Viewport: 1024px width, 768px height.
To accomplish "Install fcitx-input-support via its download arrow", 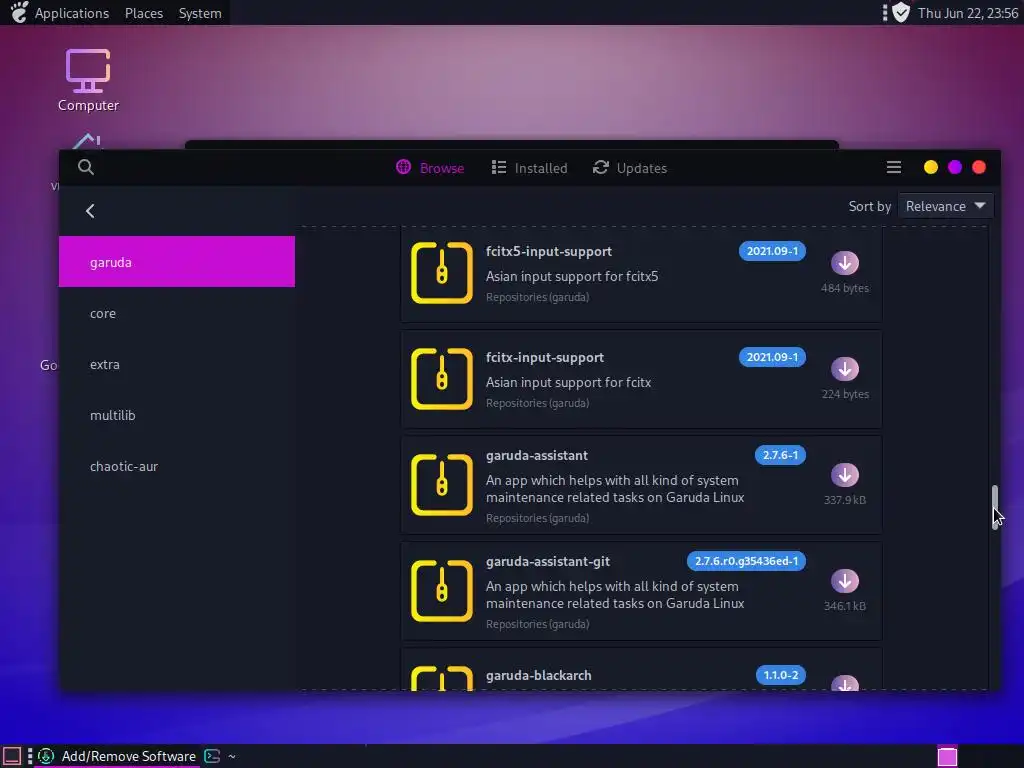I will [844, 369].
